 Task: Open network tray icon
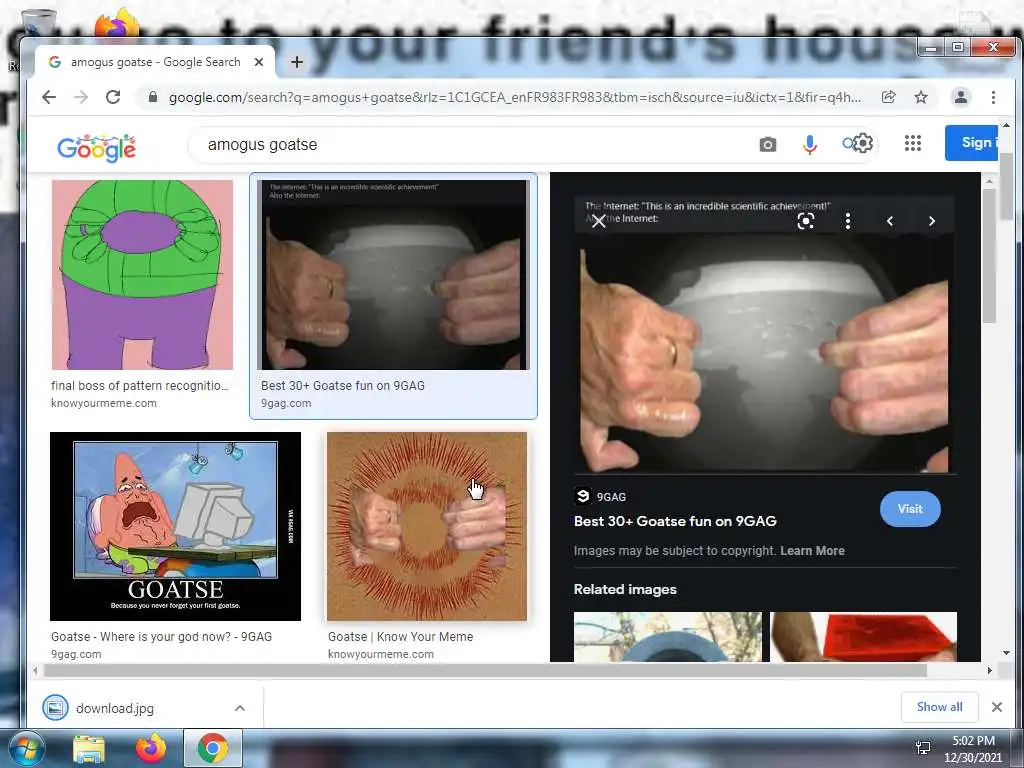923,748
